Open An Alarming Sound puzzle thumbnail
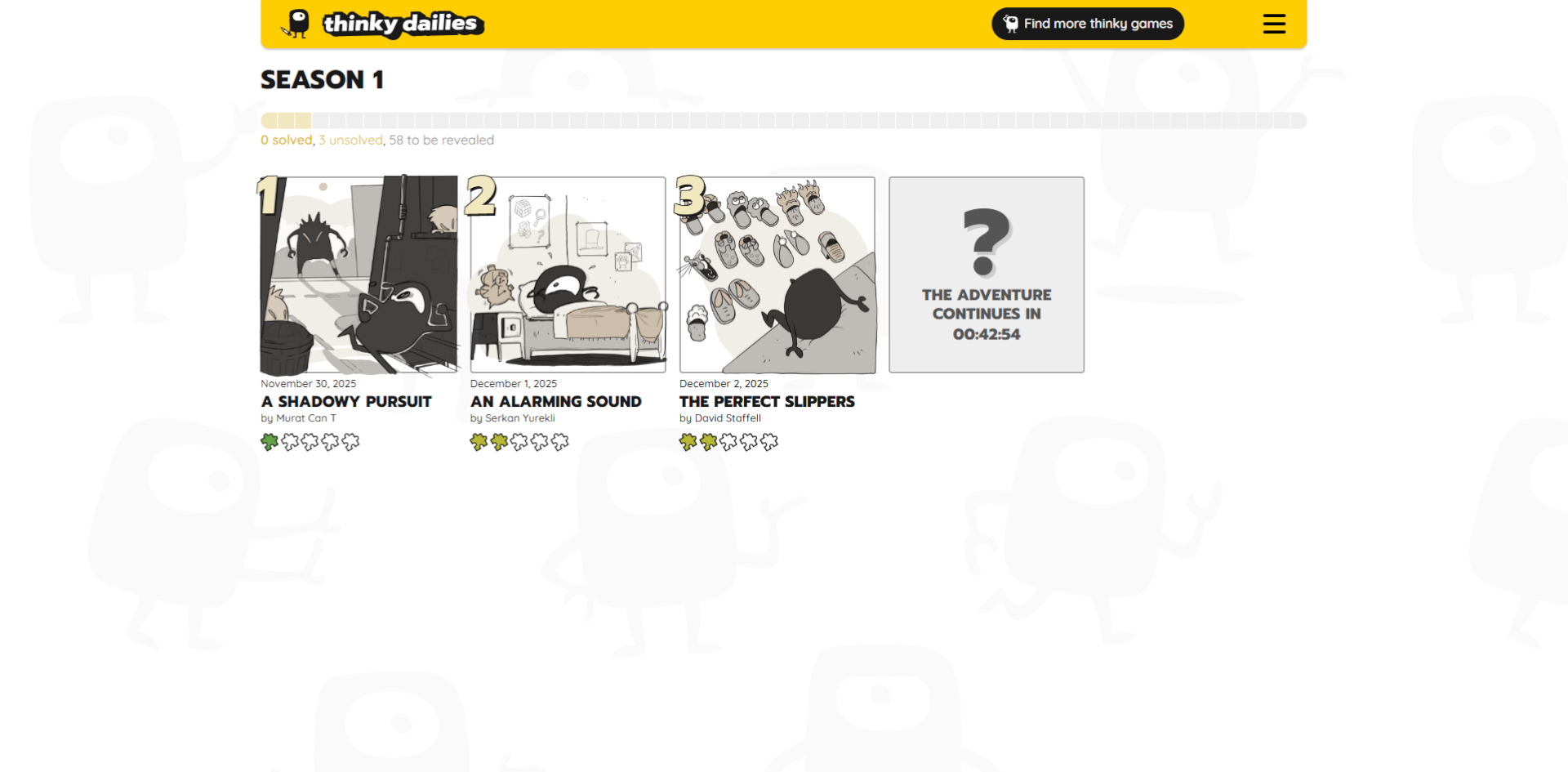This screenshot has height=772, width=1568. click(568, 275)
